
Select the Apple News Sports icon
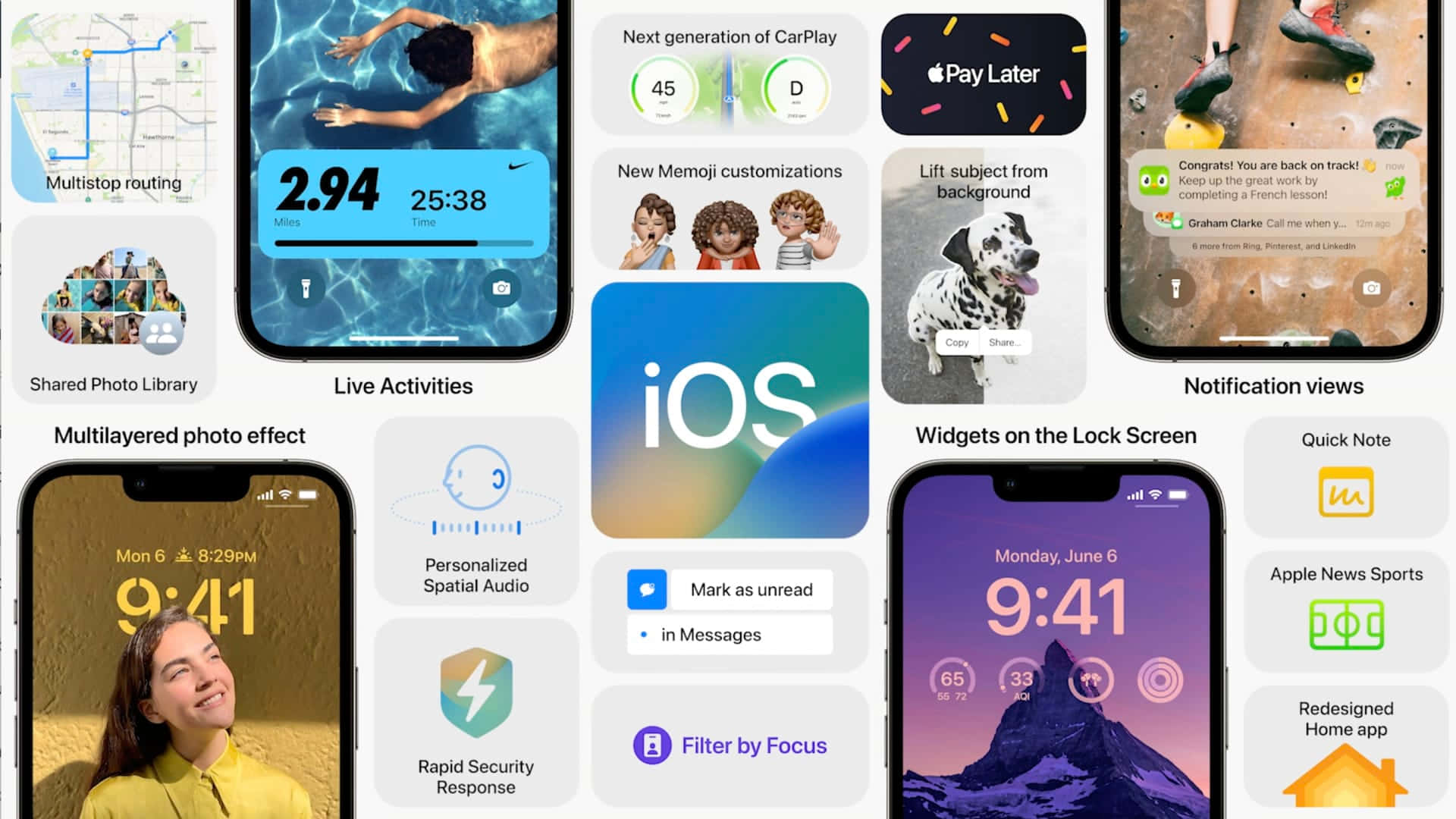[1347, 625]
